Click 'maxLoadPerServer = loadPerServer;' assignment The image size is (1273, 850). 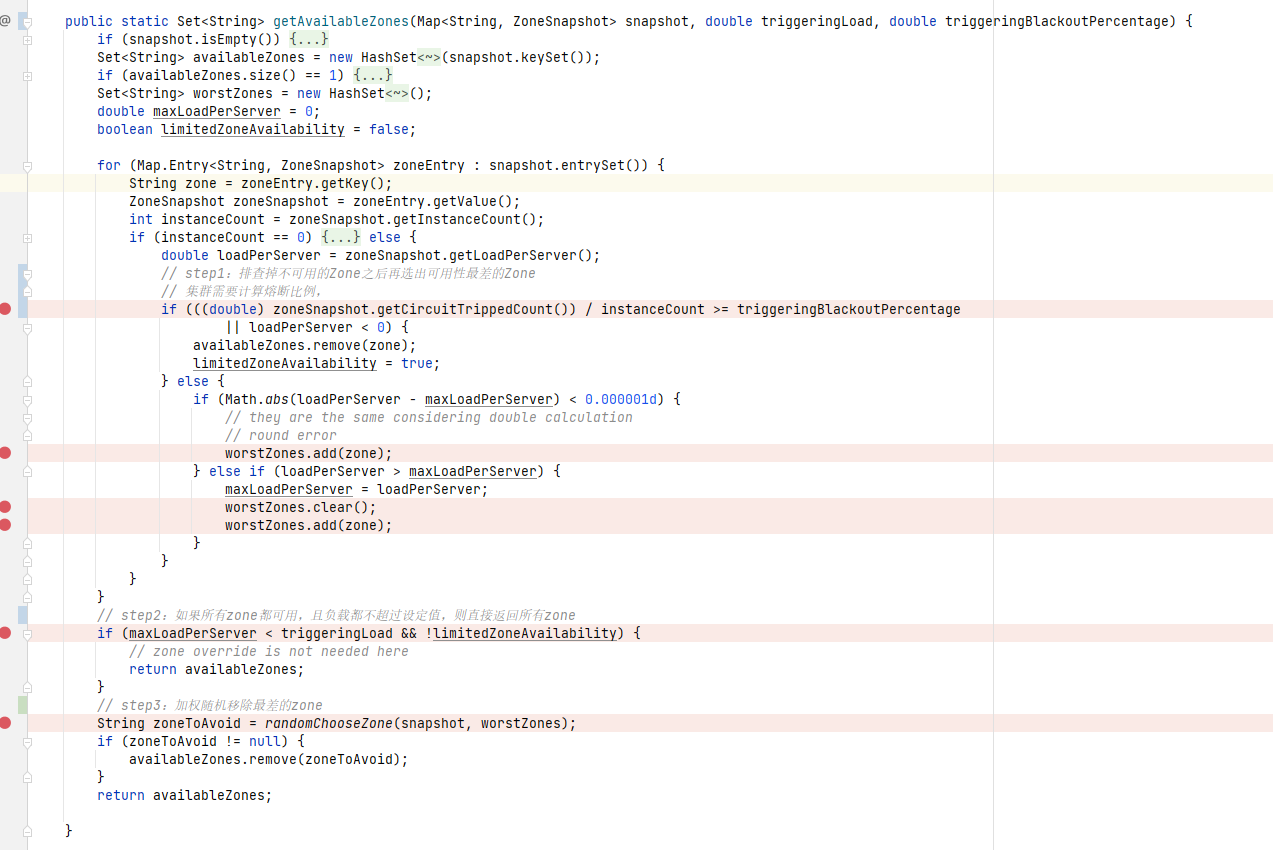click(356, 489)
